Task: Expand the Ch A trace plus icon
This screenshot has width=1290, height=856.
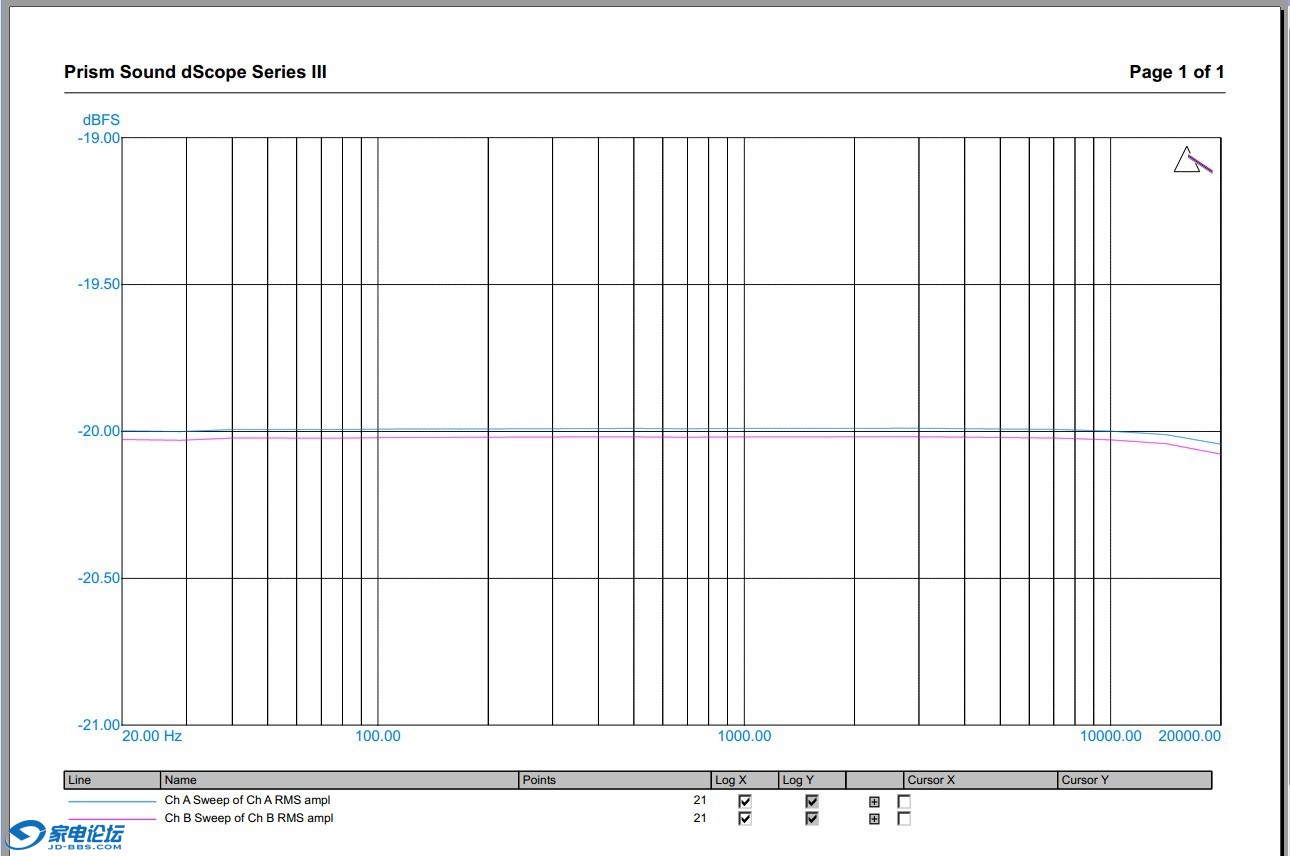Action: pyautogui.click(x=874, y=802)
